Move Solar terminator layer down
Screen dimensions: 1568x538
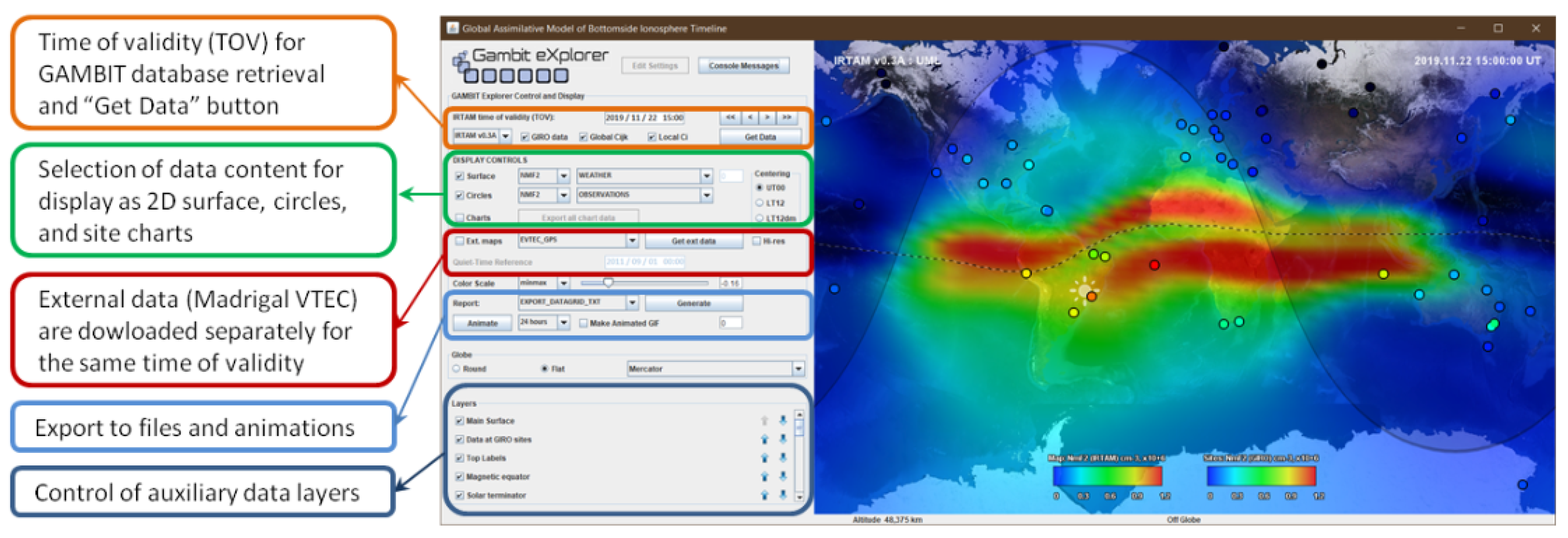783,495
